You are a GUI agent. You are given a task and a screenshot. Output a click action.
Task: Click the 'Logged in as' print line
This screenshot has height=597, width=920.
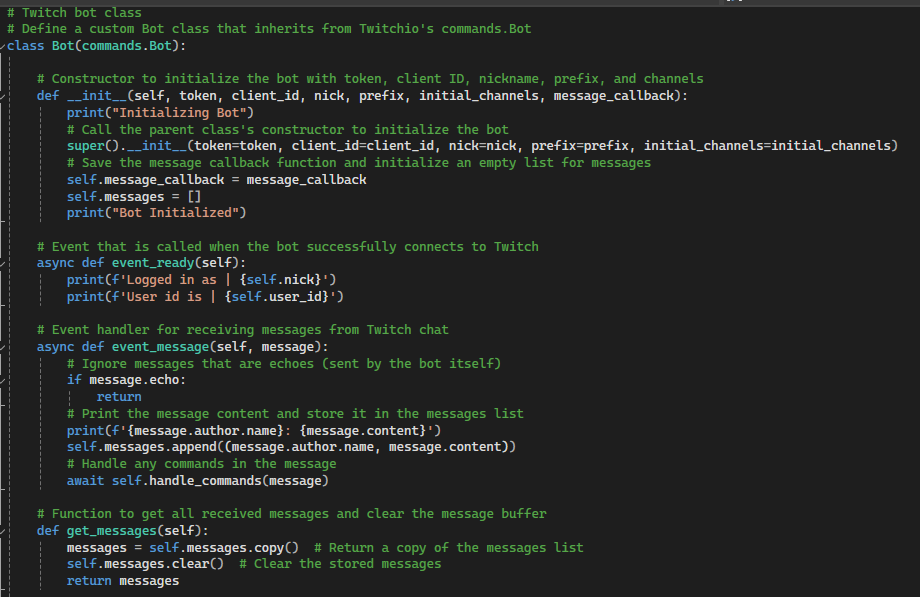click(201, 280)
